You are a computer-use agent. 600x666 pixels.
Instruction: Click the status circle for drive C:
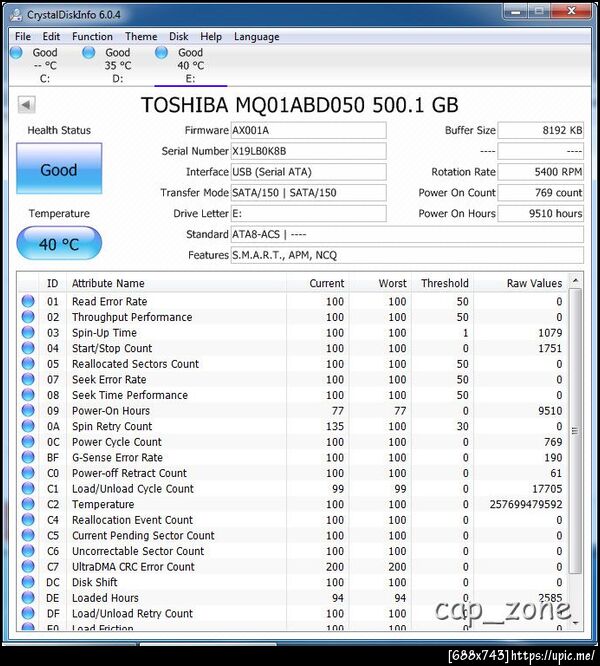tap(17, 53)
